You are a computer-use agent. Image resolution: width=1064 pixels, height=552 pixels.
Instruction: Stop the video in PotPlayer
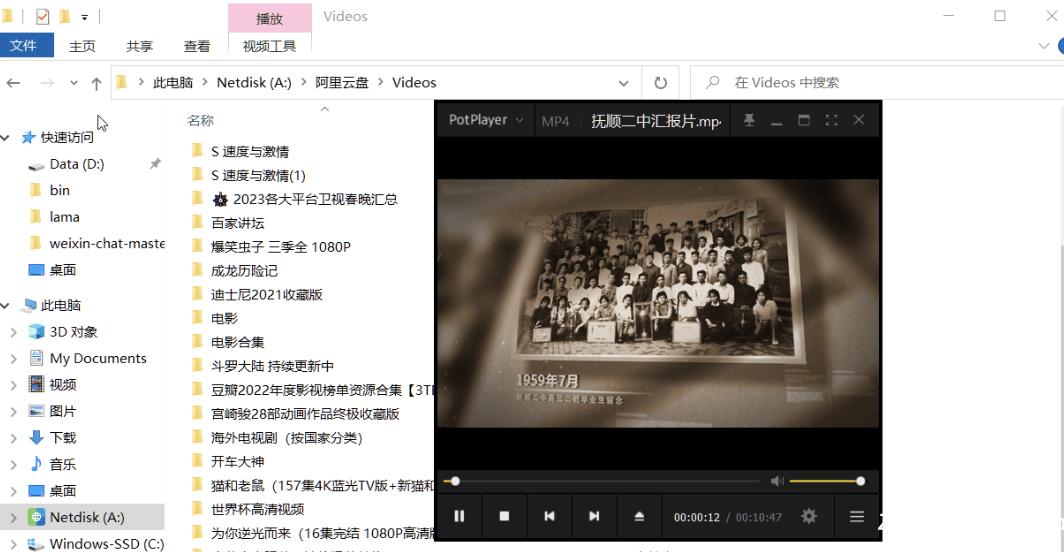tap(504, 517)
